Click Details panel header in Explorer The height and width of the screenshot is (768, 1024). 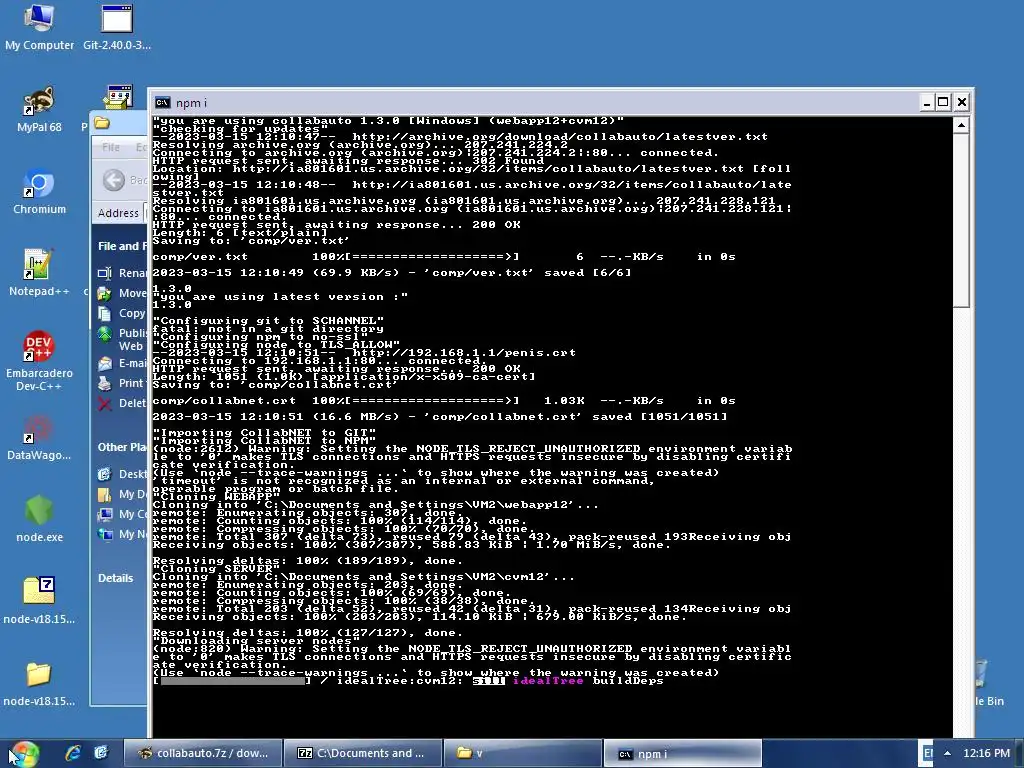116,578
